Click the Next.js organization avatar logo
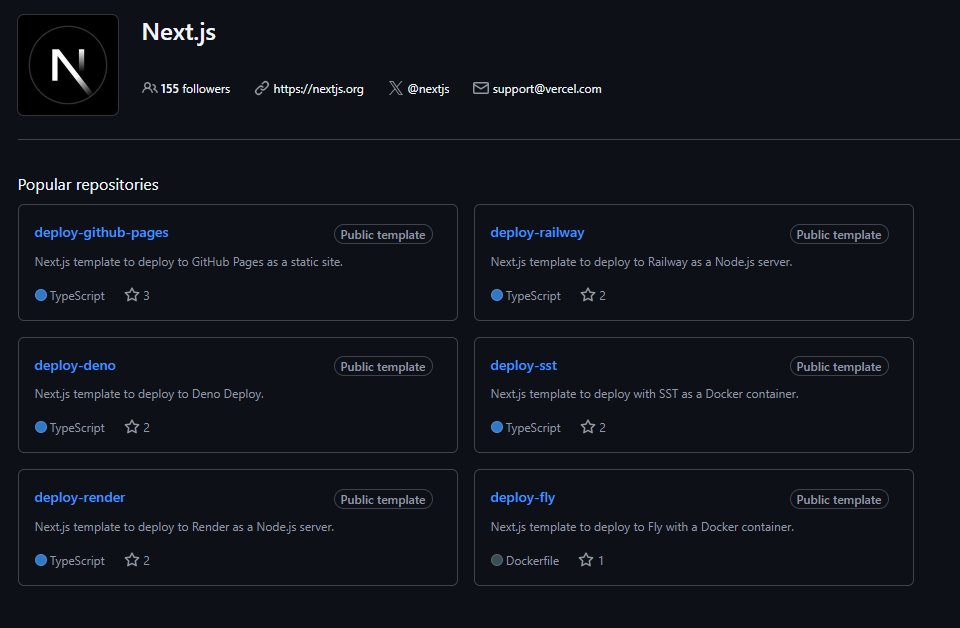 click(x=68, y=65)
